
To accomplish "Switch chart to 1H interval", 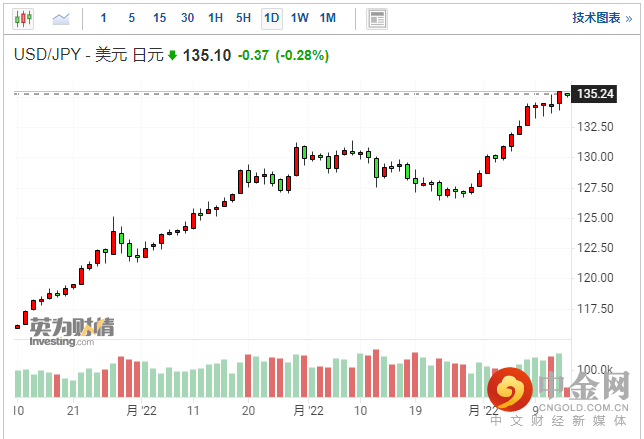I will (x=215, y=18).
